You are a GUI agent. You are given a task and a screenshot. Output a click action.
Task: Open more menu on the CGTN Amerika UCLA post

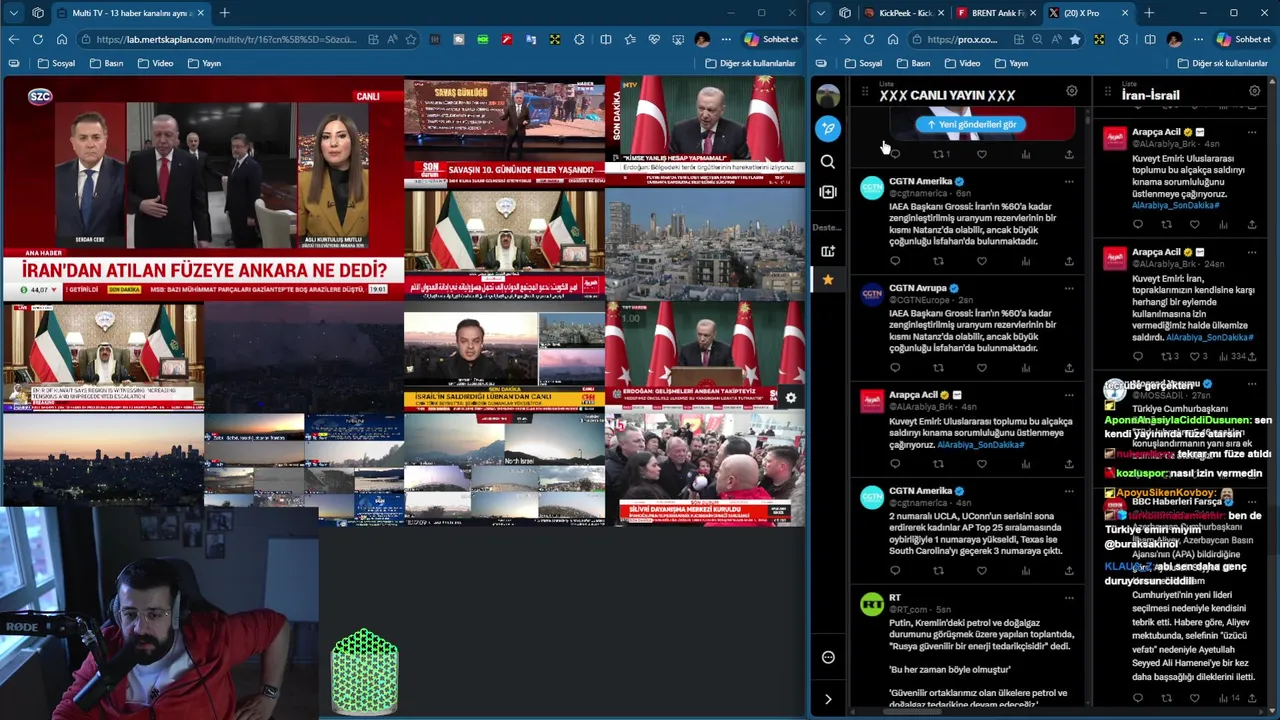click(x=1069, y=491)
